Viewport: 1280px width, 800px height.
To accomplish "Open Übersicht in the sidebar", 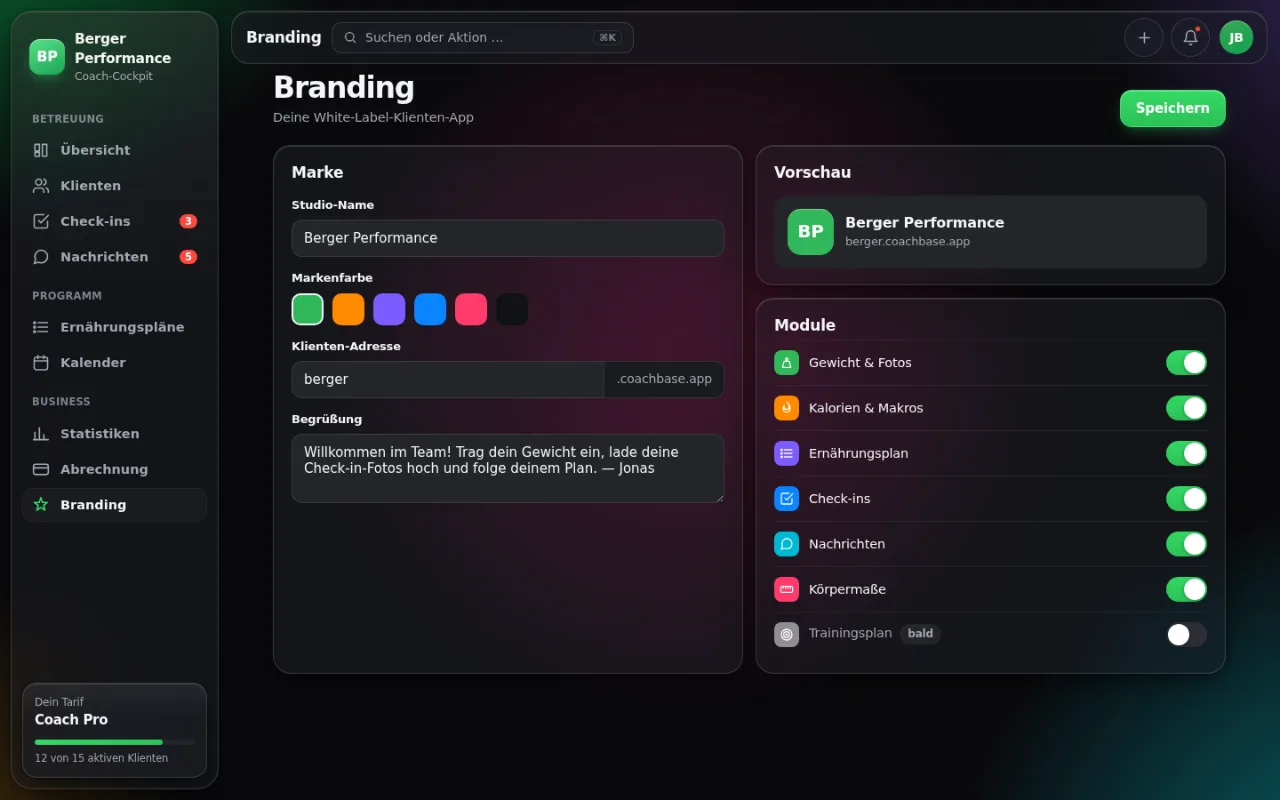I will click(x=114, y=150).
